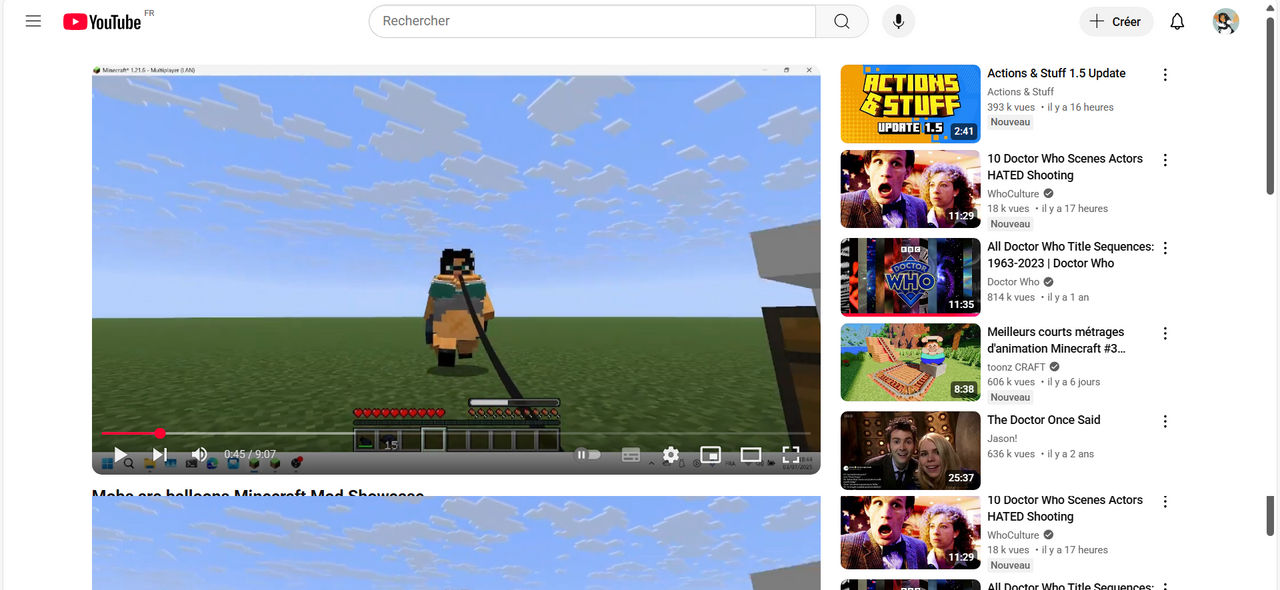Viewport: 1280px width, 590px height.
Task: Seek within the video progress bar
Action: [456, 433]
